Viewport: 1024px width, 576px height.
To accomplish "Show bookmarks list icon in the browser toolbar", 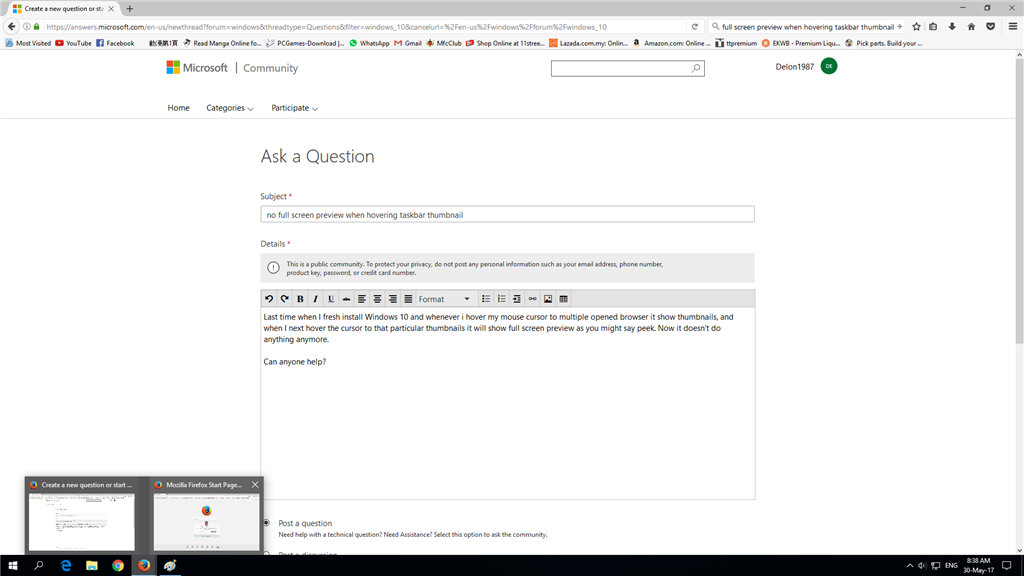I will tap(933, 27).
